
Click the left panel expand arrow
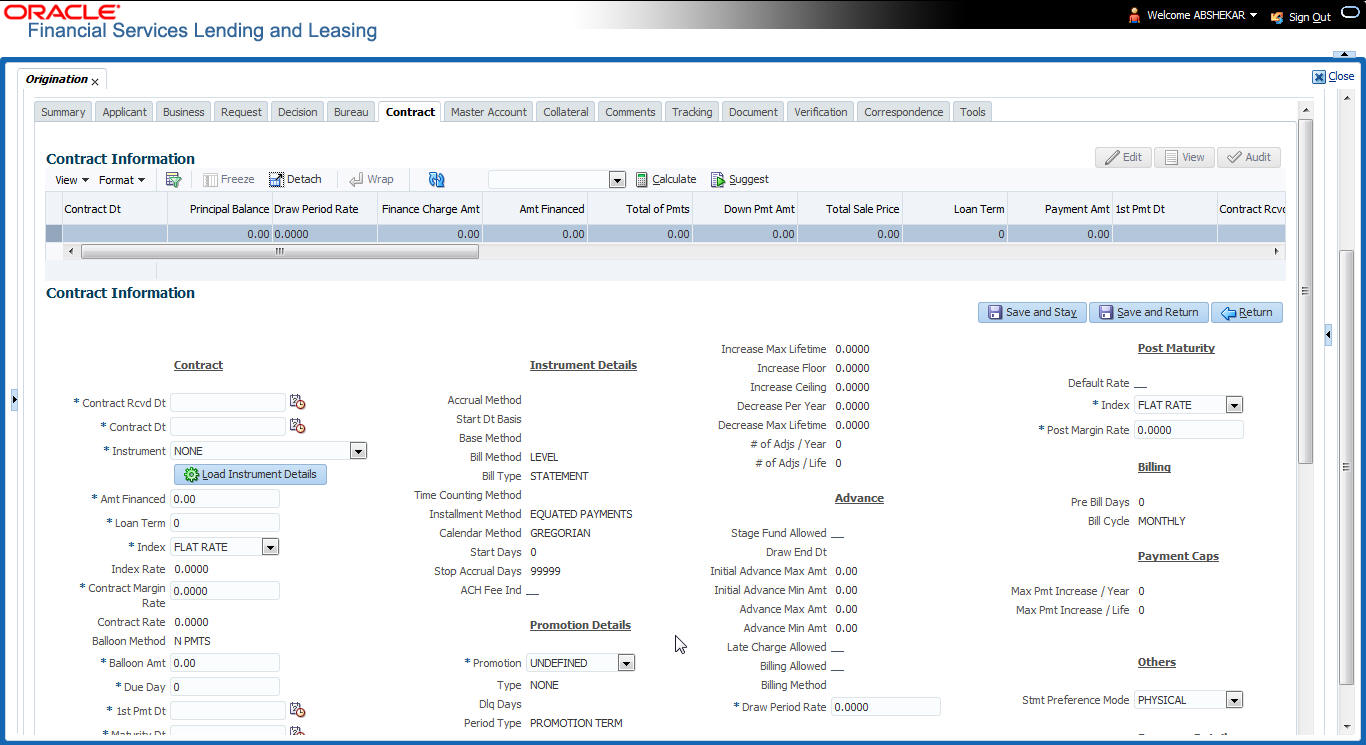14,400
